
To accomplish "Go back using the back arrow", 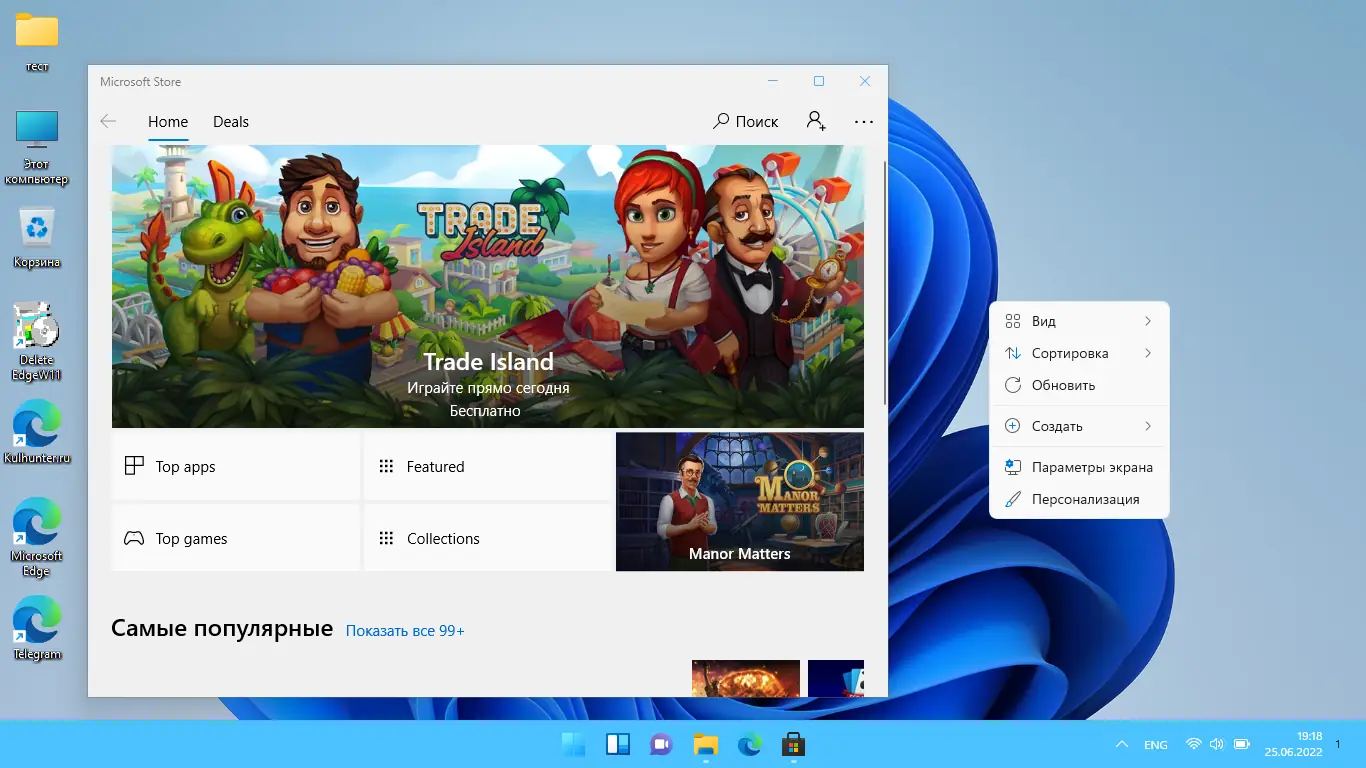I will [108, 121].
